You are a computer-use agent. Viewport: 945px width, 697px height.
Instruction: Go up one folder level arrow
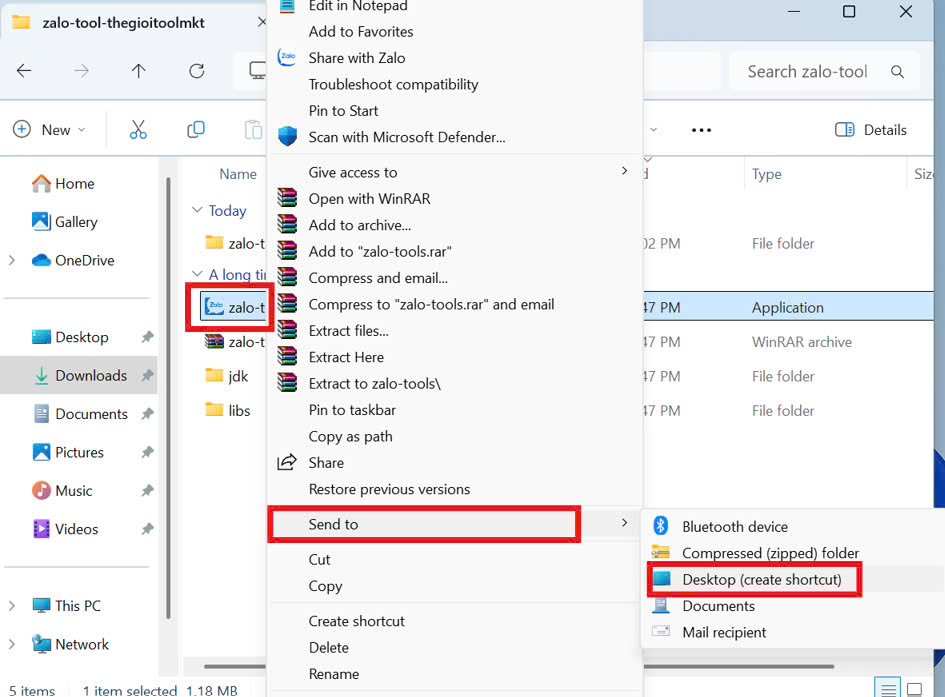click(139, 71)
